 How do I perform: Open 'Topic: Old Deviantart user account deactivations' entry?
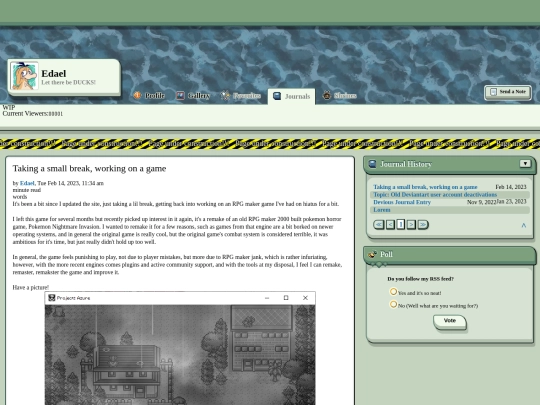[x=435, y=195]
